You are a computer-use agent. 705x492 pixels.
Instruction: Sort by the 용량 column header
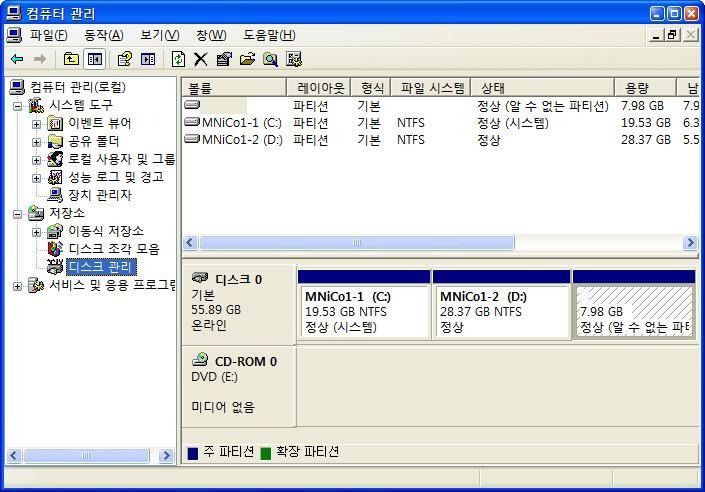pos(645,87)
